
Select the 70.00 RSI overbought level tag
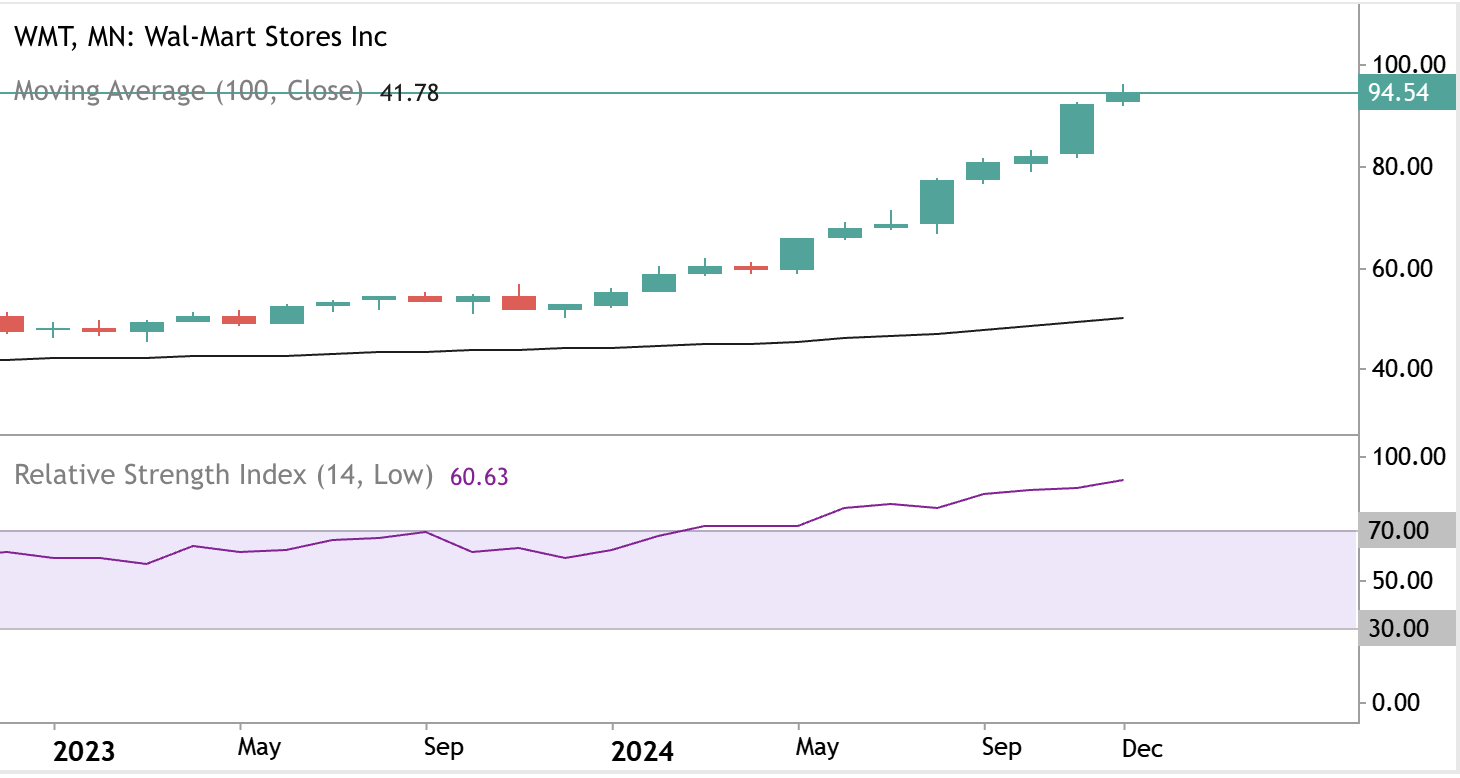pos(1406,531)
